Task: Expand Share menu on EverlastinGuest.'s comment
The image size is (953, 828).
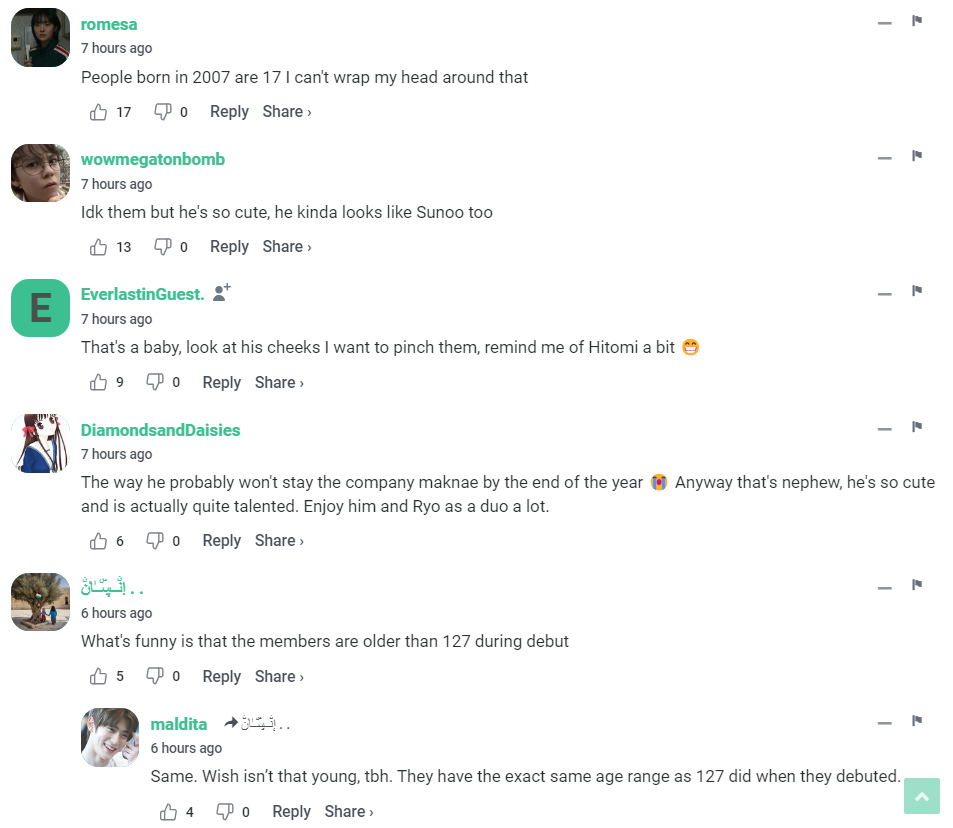Action: [x=279, y=382]
